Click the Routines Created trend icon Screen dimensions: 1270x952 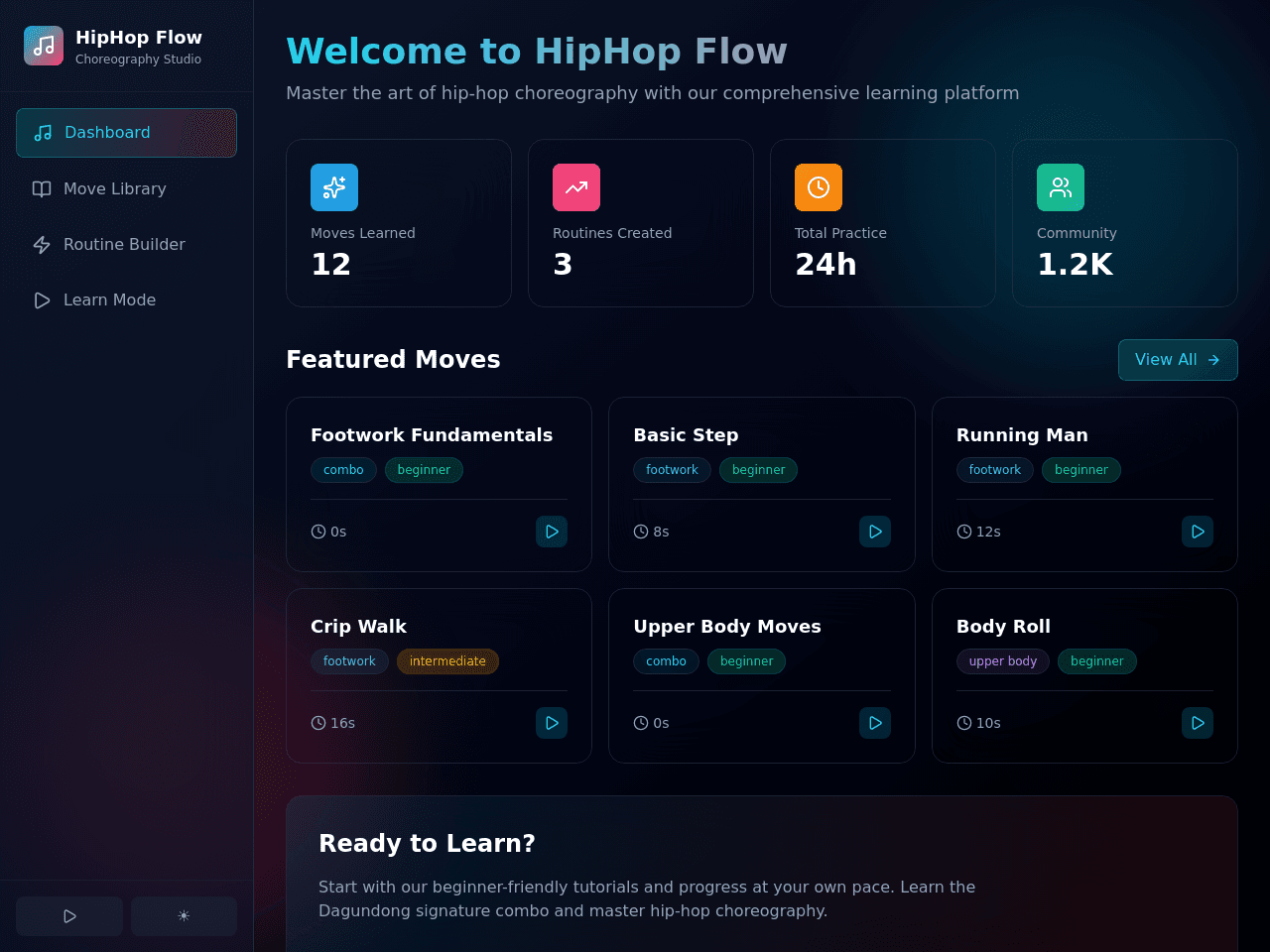pos(576,187)
